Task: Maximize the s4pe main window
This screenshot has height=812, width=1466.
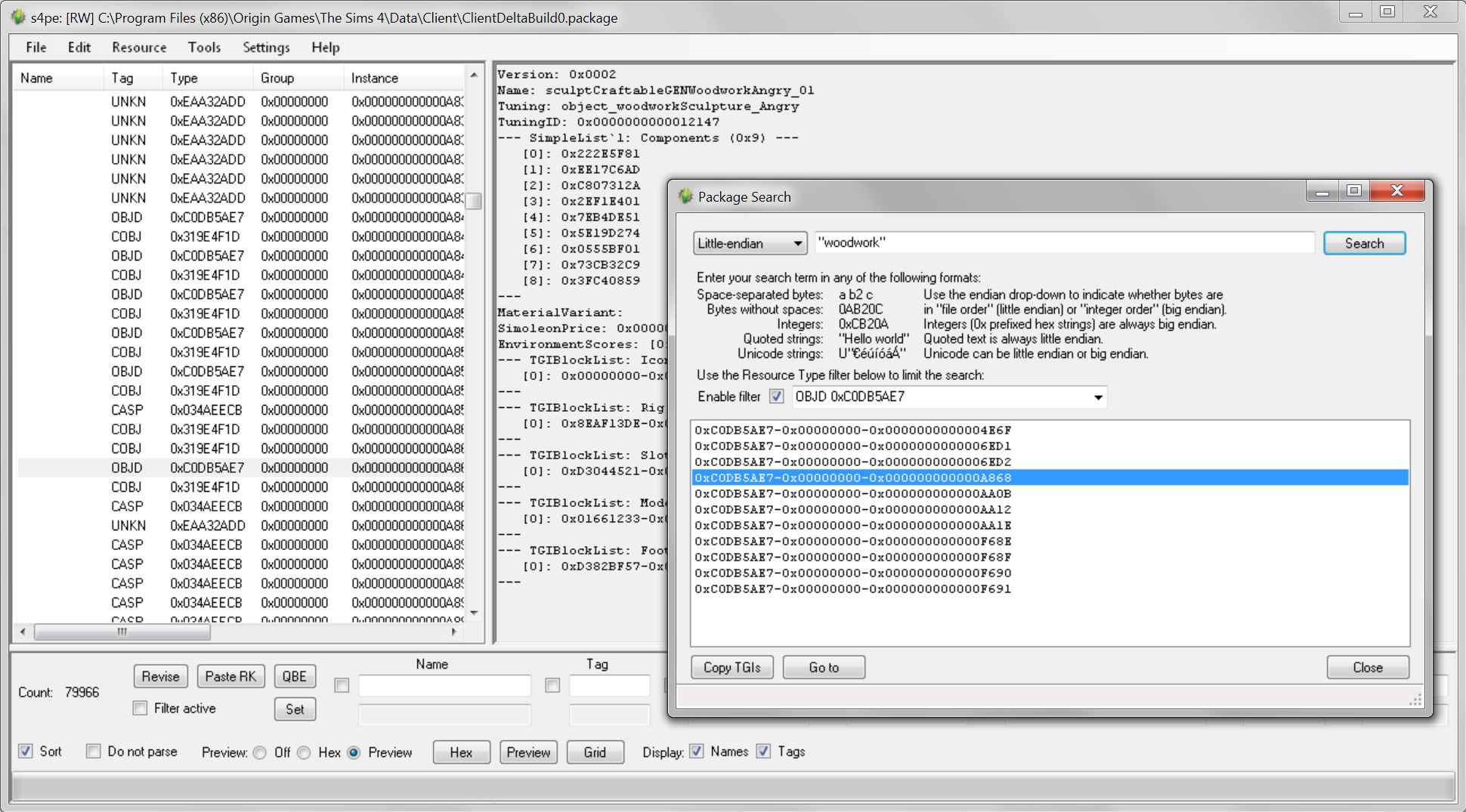Action: [x=1387, y=13]
